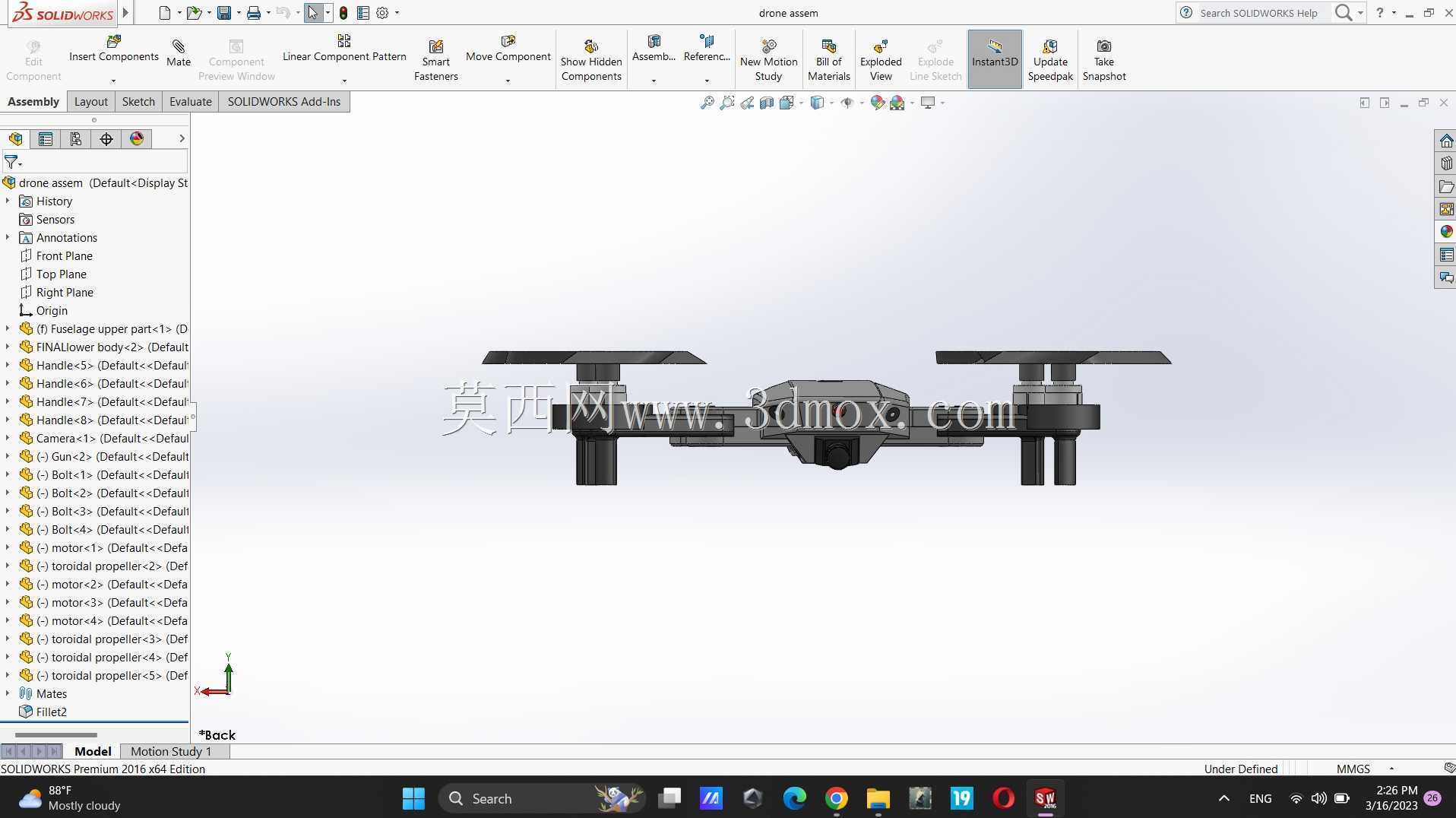The height and width of the screenshot is (818, 1456).
Task: Click Edit Appearance color icon
Action: (x=878, y=103)
